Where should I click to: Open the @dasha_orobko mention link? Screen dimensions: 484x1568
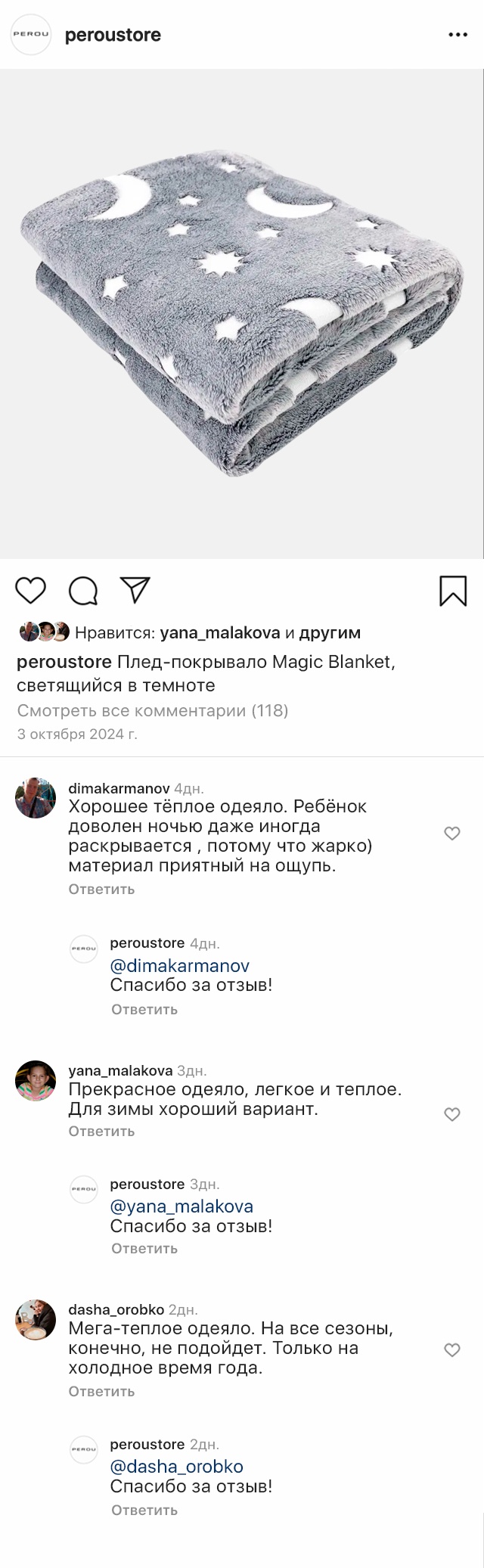[x=176, y=1467]
